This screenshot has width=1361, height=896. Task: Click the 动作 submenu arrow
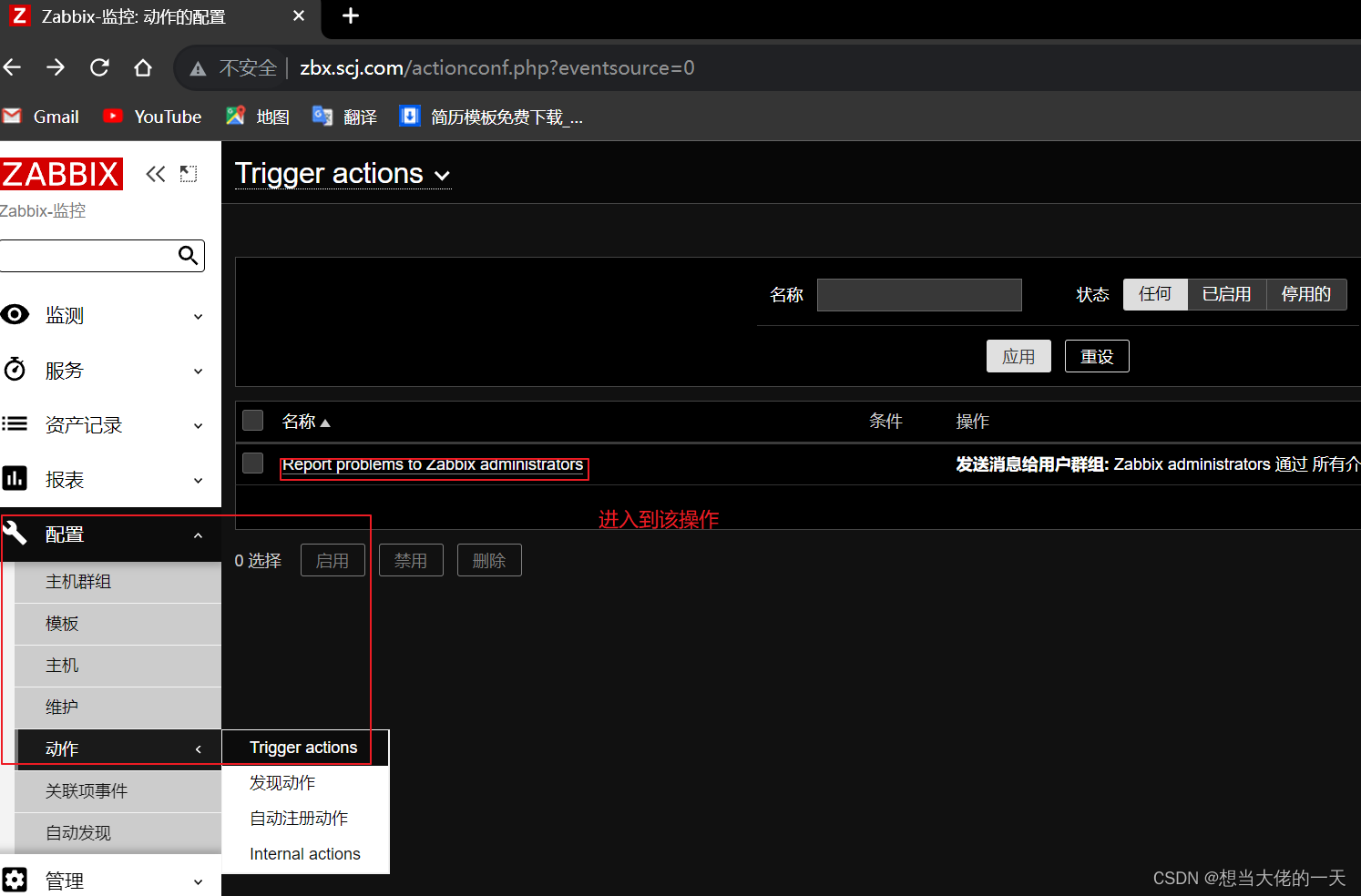(199, 749)
